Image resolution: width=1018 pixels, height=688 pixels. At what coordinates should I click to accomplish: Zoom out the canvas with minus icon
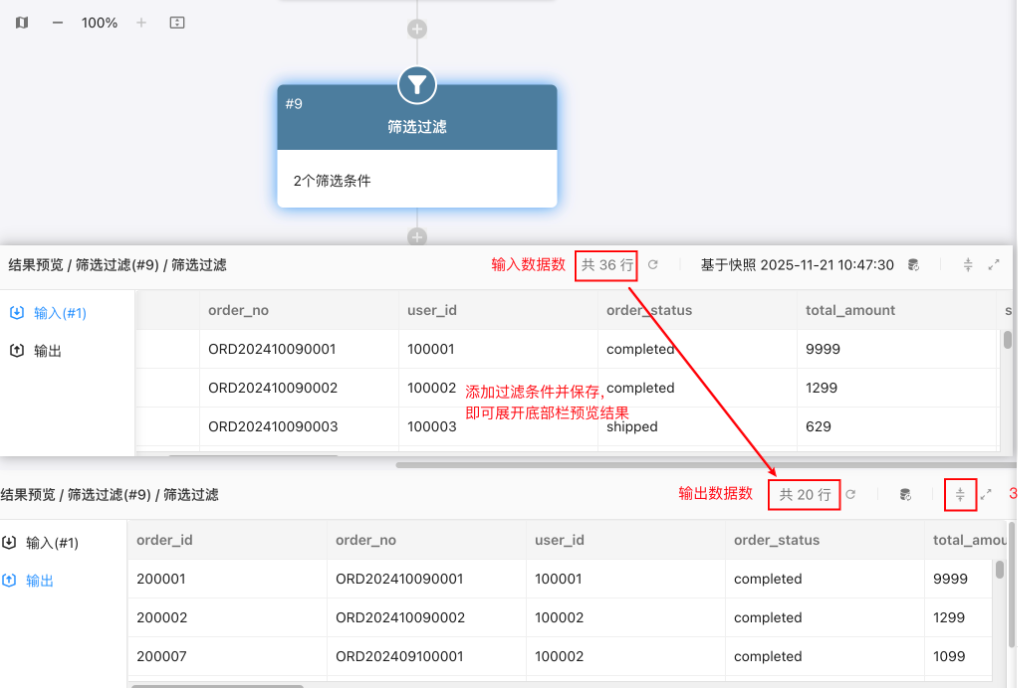pyautogui.click(x=58, y=22)
